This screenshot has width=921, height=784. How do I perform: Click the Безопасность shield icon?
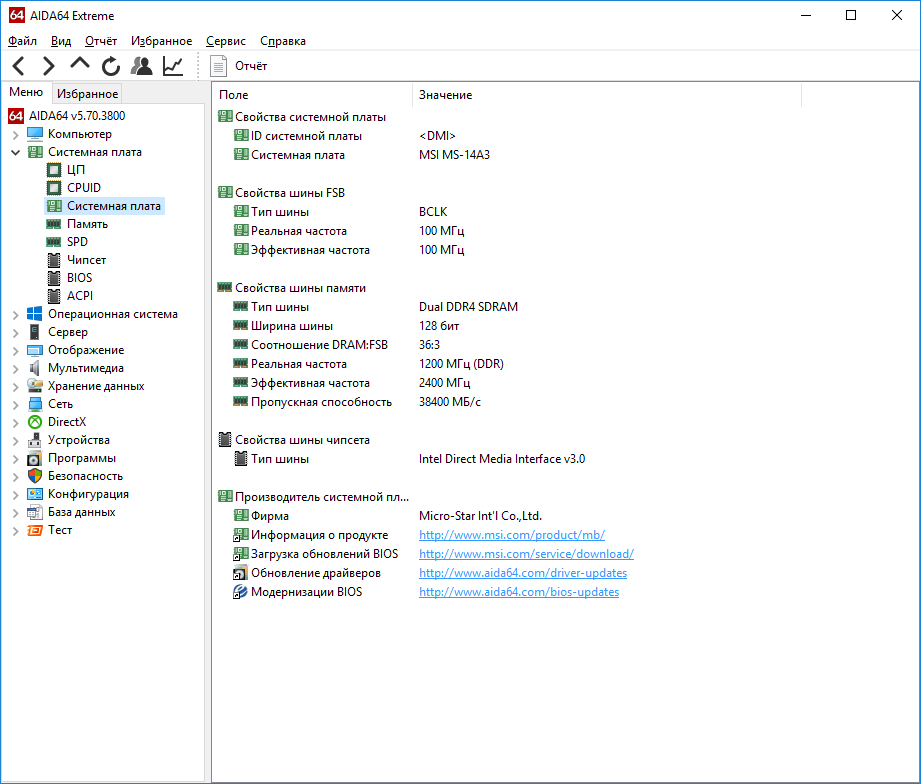click(35, 476)
